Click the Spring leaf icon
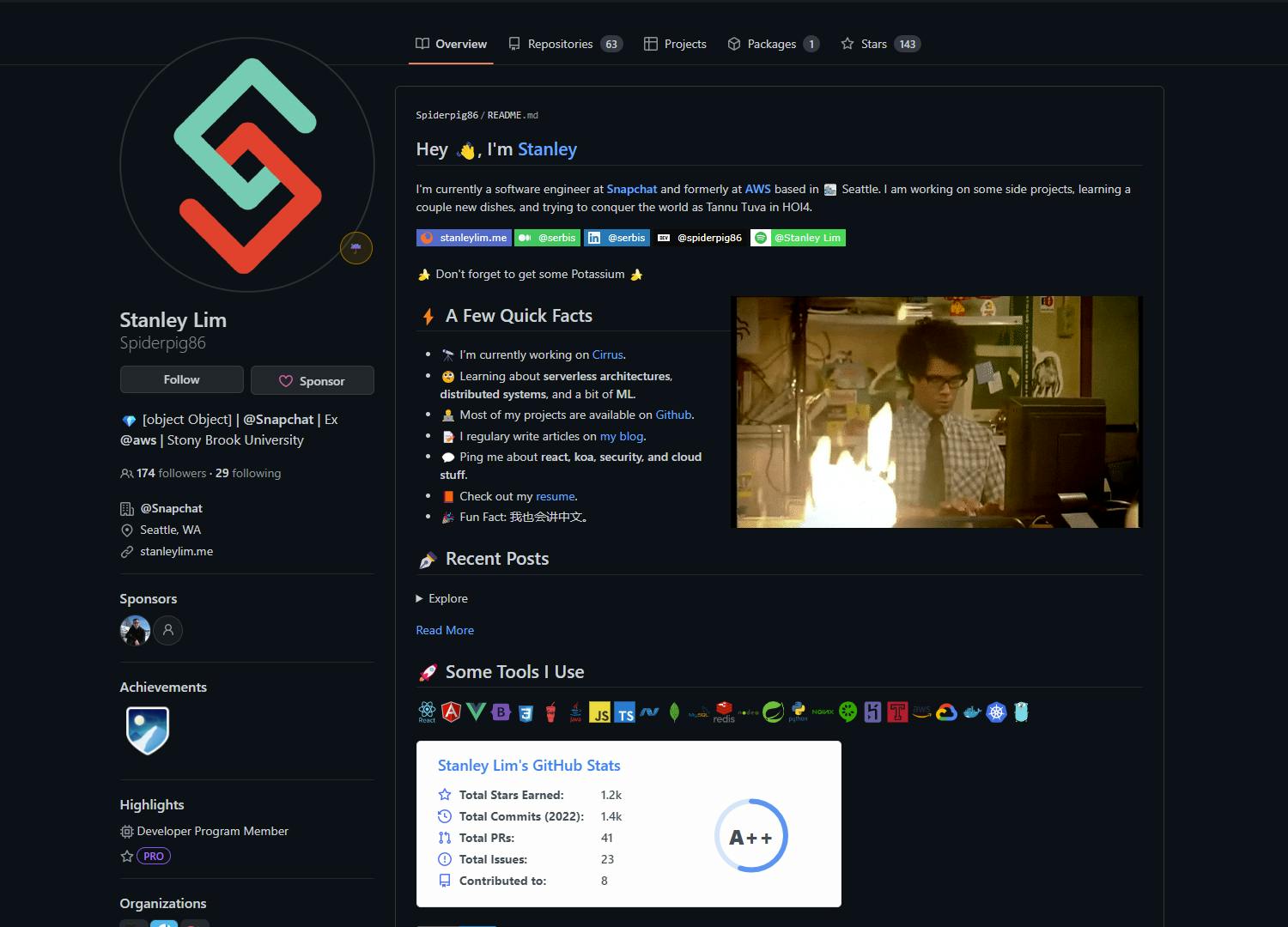Viewport: 1288px width, 927px height. (773, 712)
